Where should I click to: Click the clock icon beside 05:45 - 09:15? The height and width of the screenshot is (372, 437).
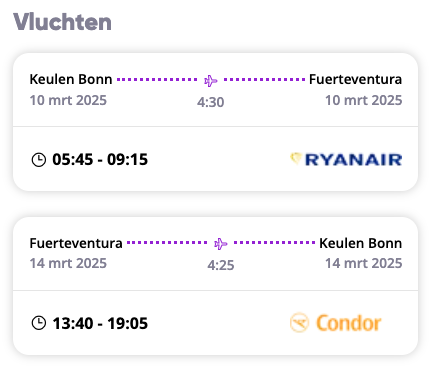(39, 159)
